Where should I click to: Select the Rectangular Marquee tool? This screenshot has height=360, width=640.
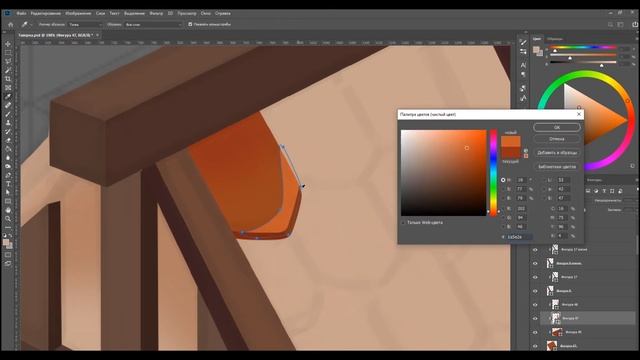[x=8, y=53]
